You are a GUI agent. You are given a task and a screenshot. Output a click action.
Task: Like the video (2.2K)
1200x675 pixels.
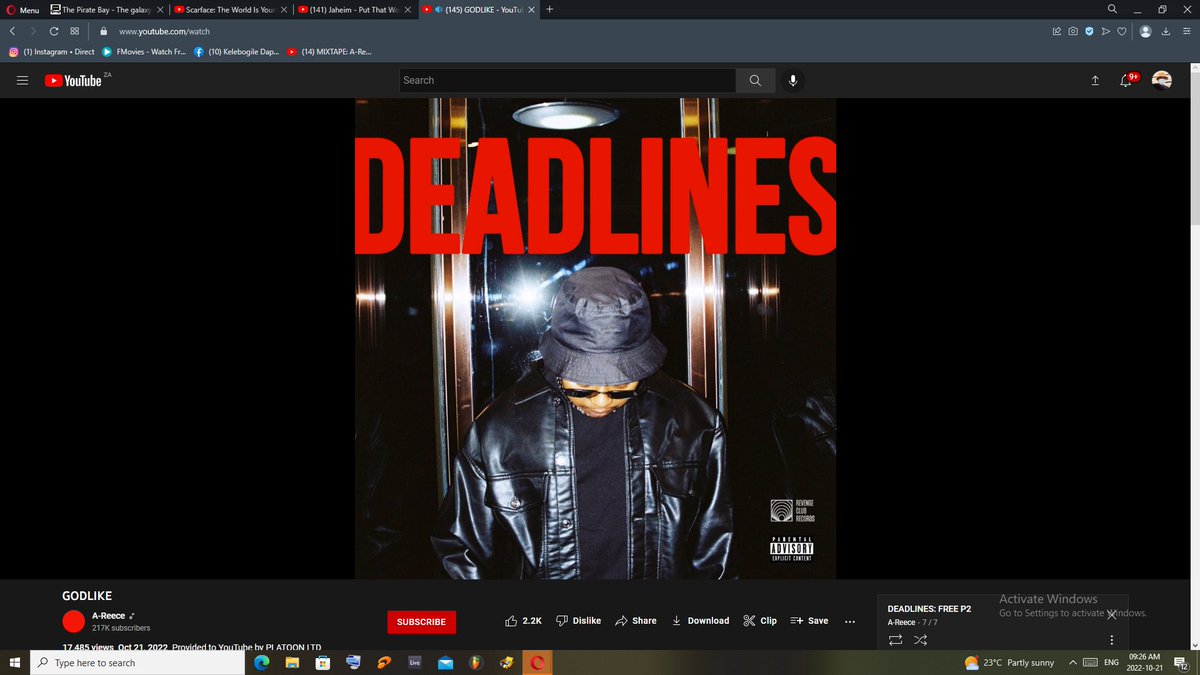coord(524,620)
